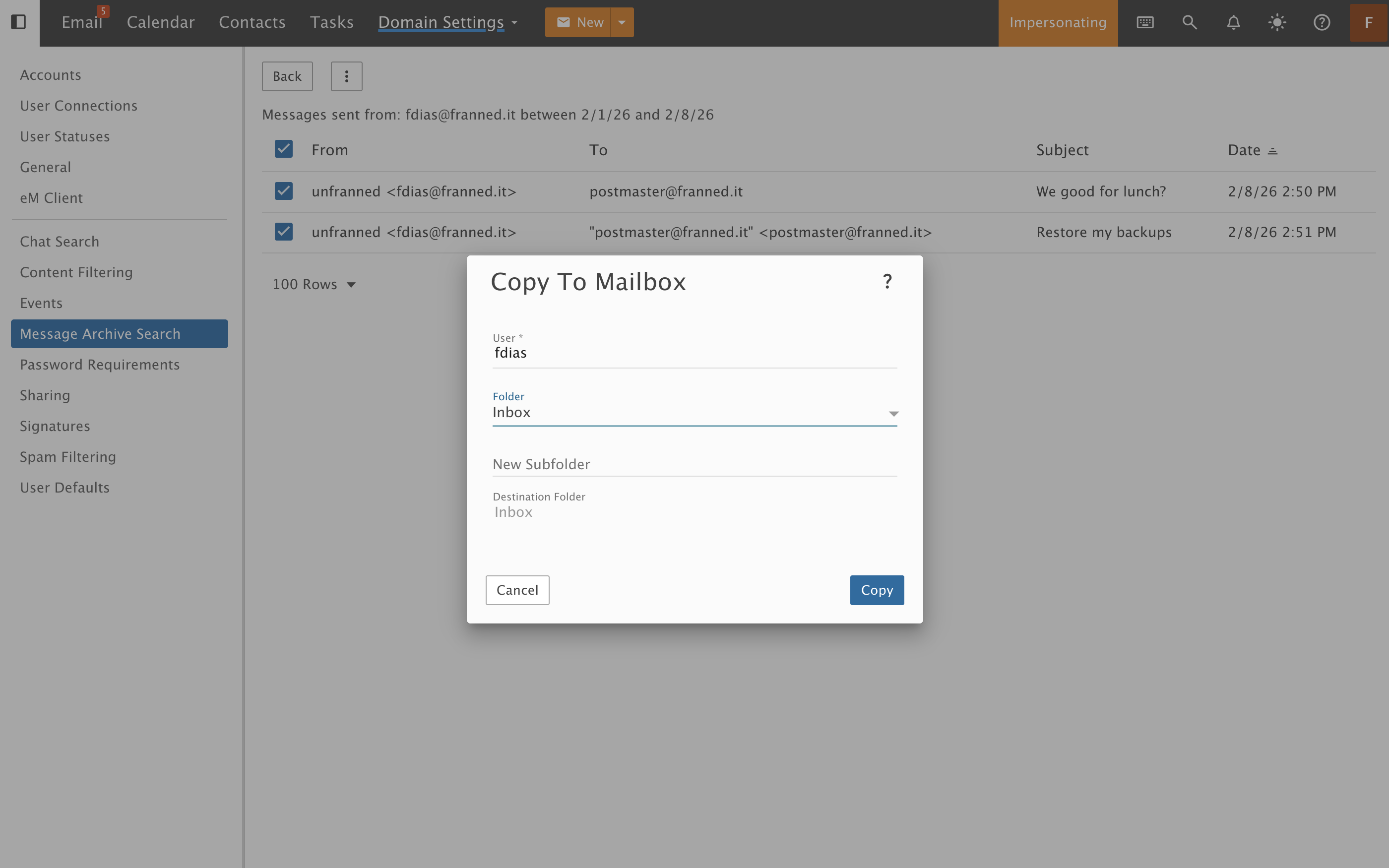This screenshot has width=1389, height=868.
Task: Click the New Subfolder input field
Action: [x=694, y=464]
